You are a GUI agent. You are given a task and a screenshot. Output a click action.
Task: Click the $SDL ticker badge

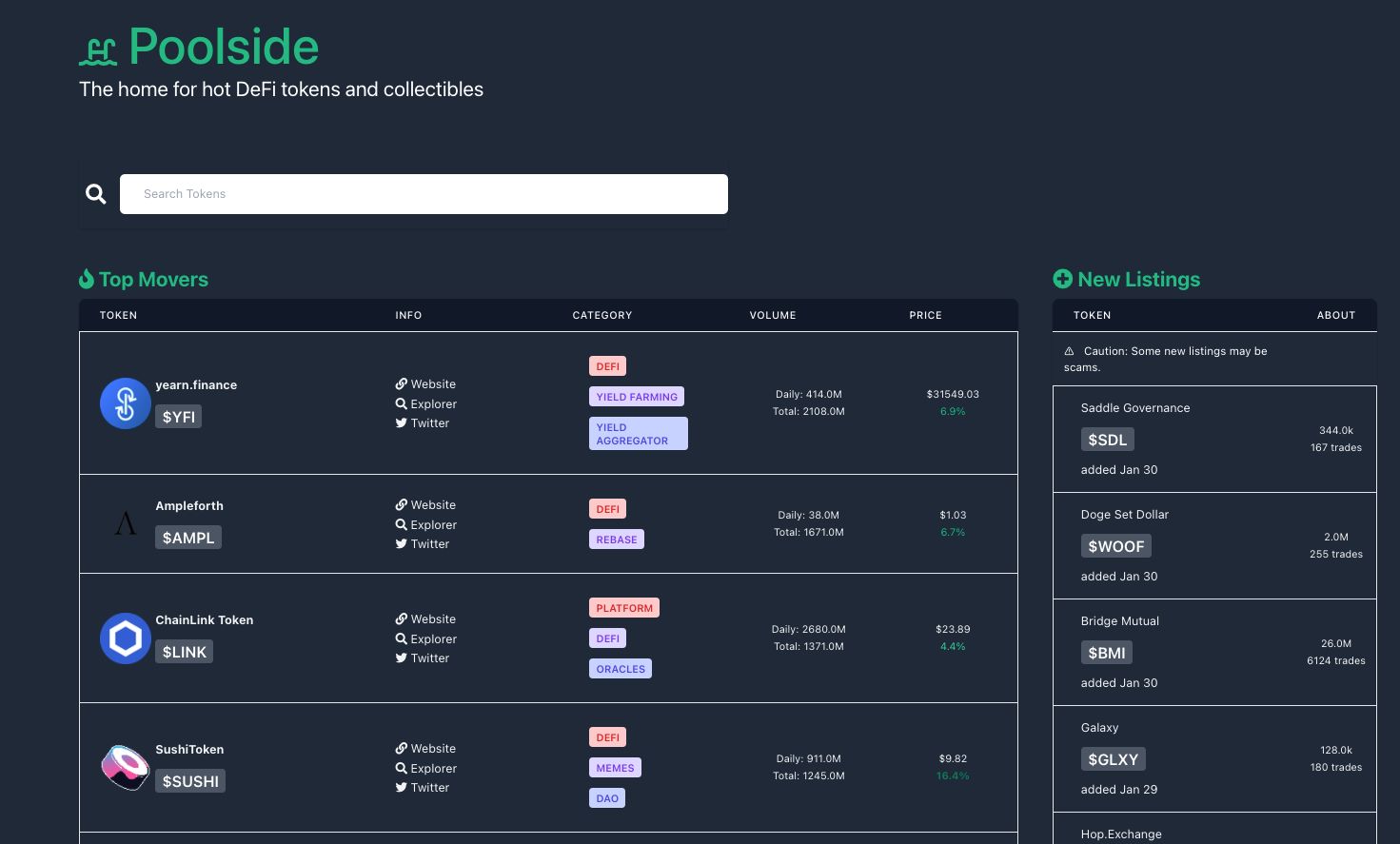coord(1108,440)
